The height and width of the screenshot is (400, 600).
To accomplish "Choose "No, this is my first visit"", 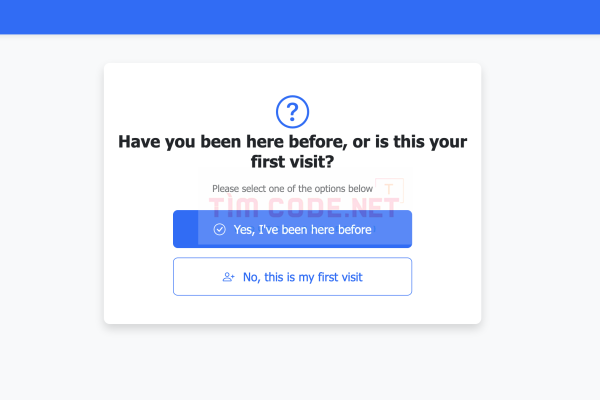I will [292, 276].
